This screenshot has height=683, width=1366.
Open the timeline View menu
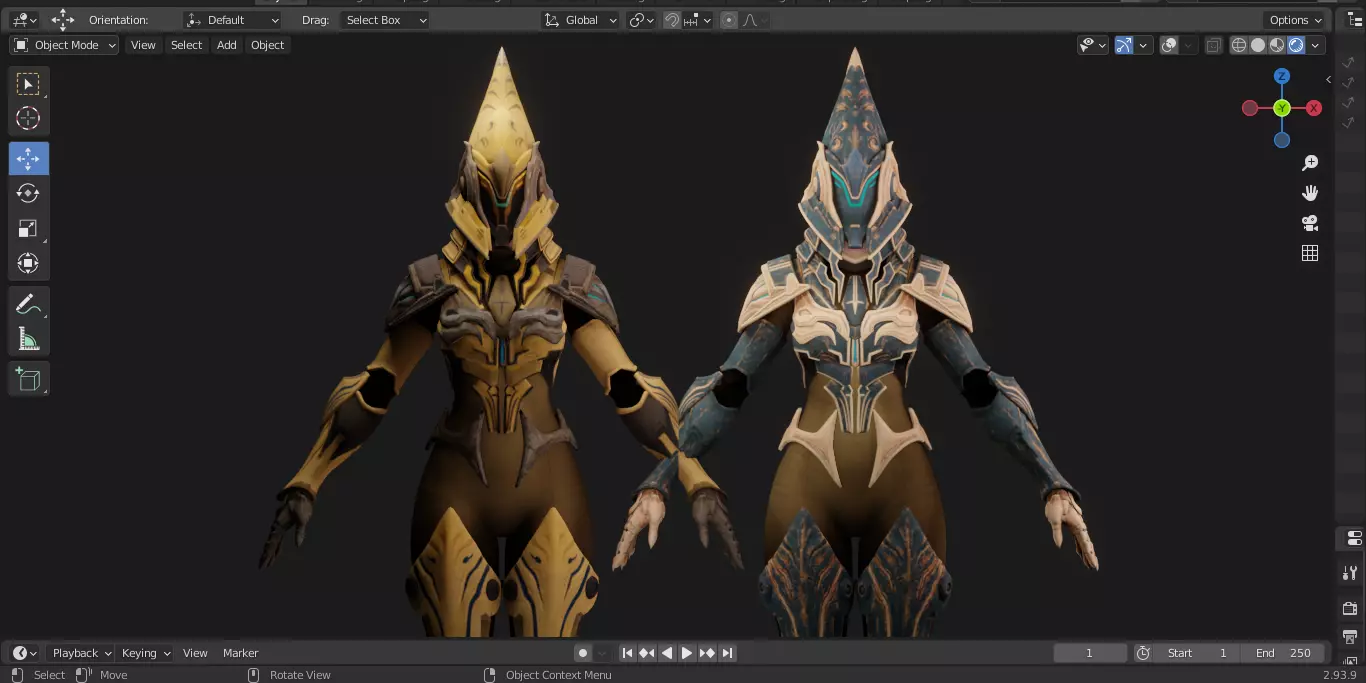195,653
